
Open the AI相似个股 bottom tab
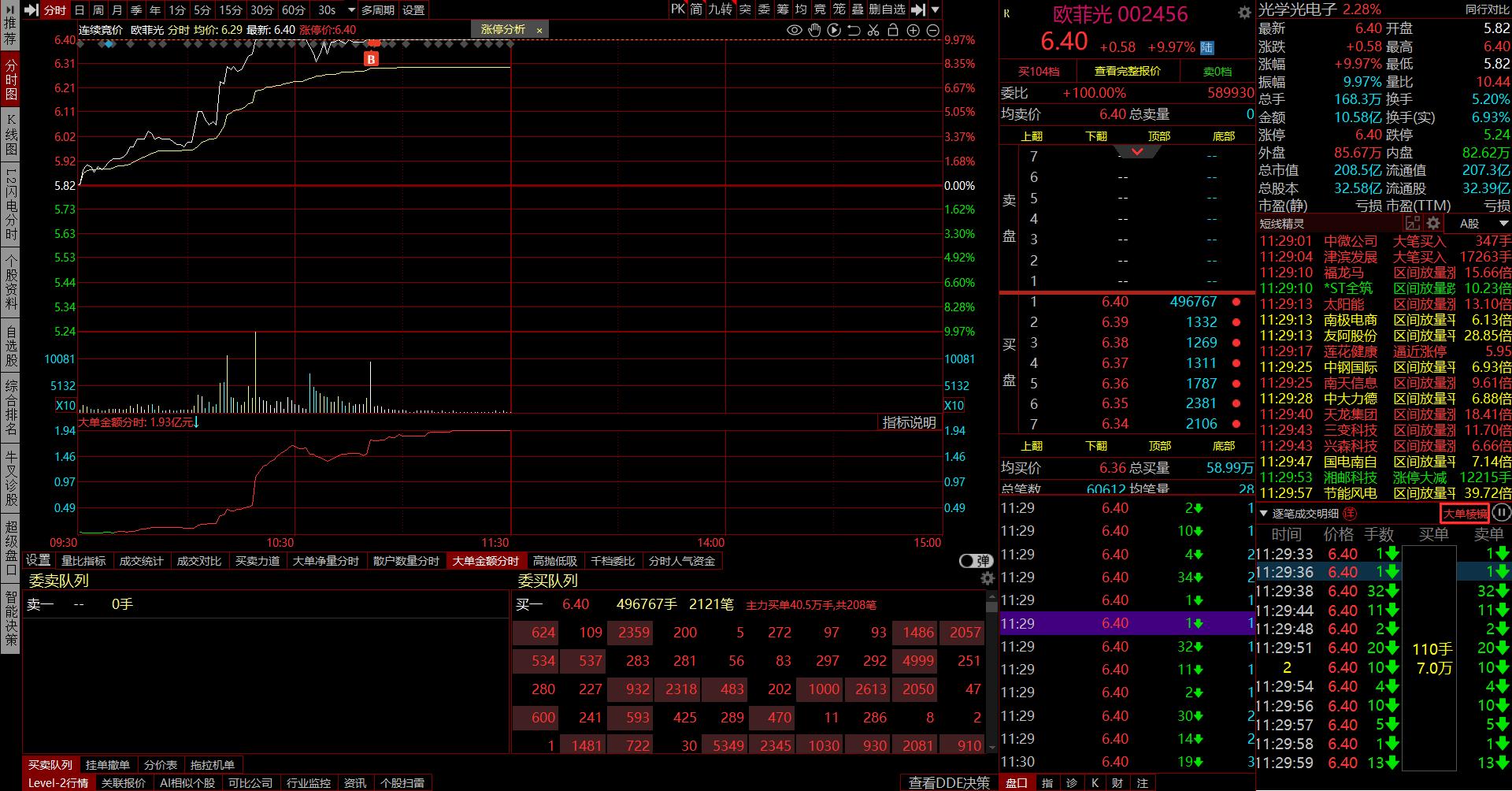click(187, 783)
